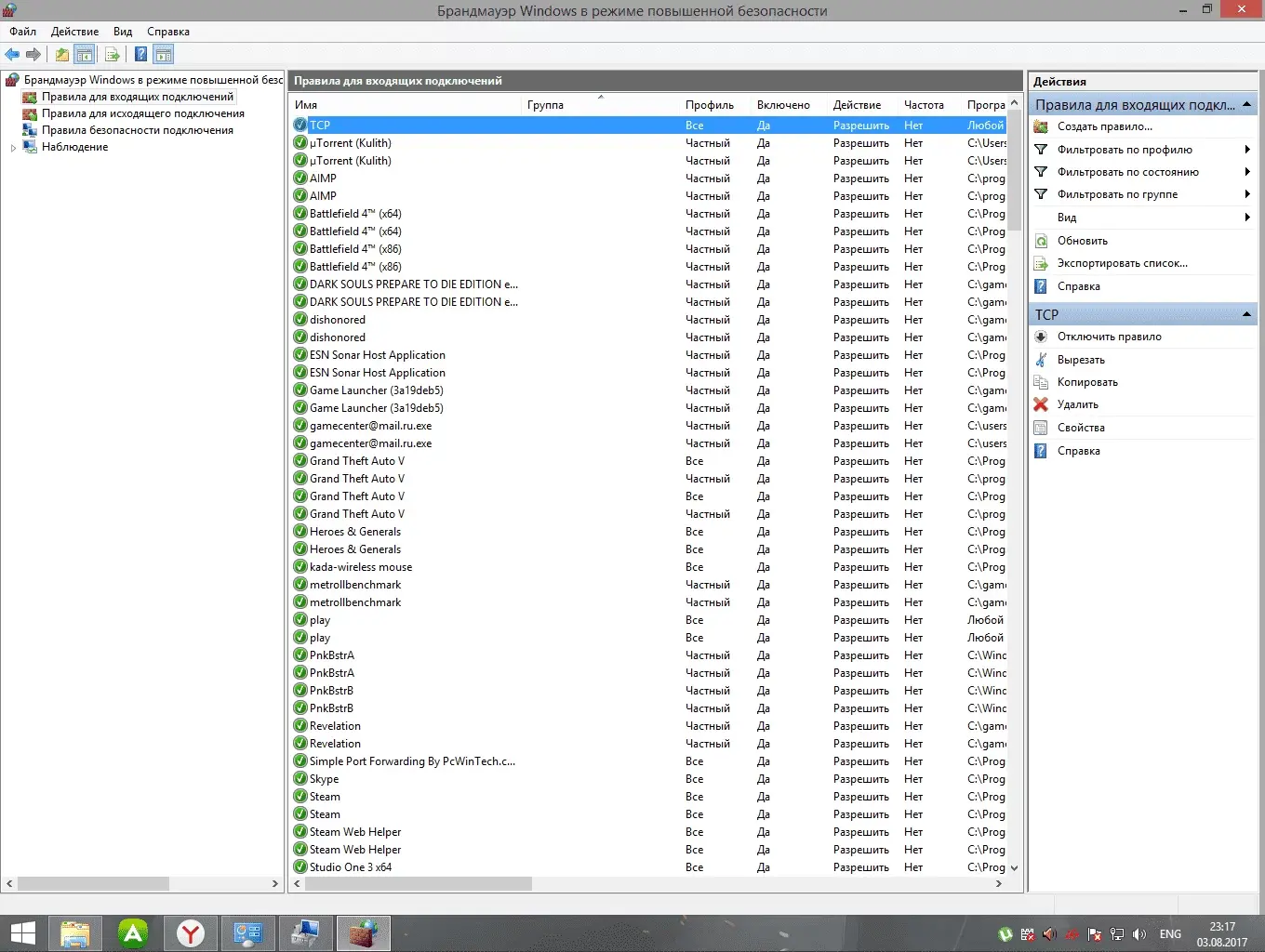Click the Удалить action link
This screenshot has width=1265, height=952.
1078,404
